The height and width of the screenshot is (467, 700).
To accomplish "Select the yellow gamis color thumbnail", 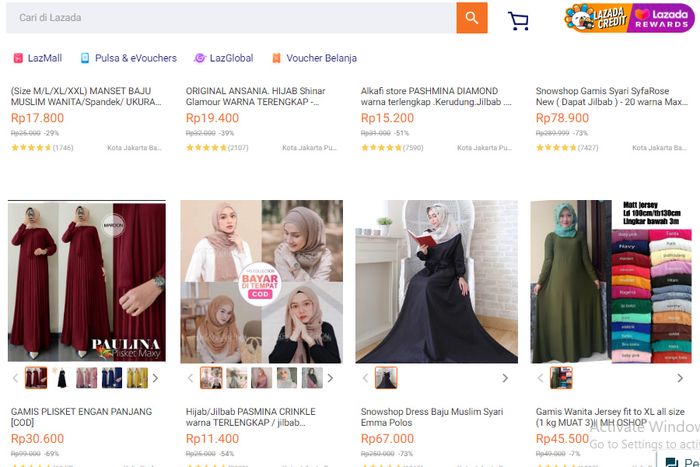I will [138, 378].
